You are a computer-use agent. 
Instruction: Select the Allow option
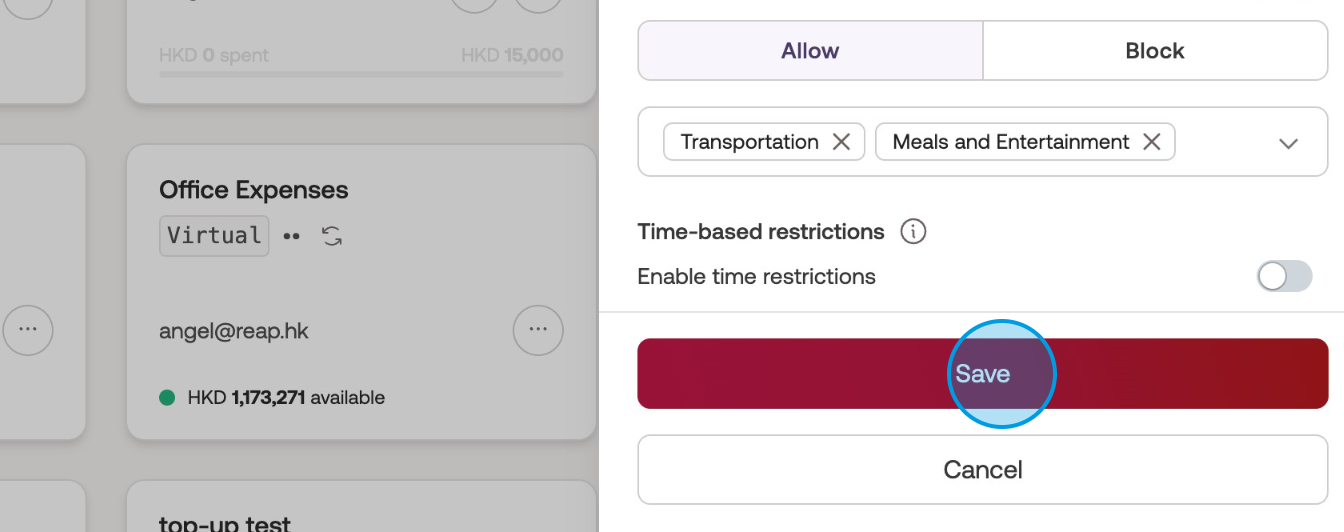(x=810, y=51)
